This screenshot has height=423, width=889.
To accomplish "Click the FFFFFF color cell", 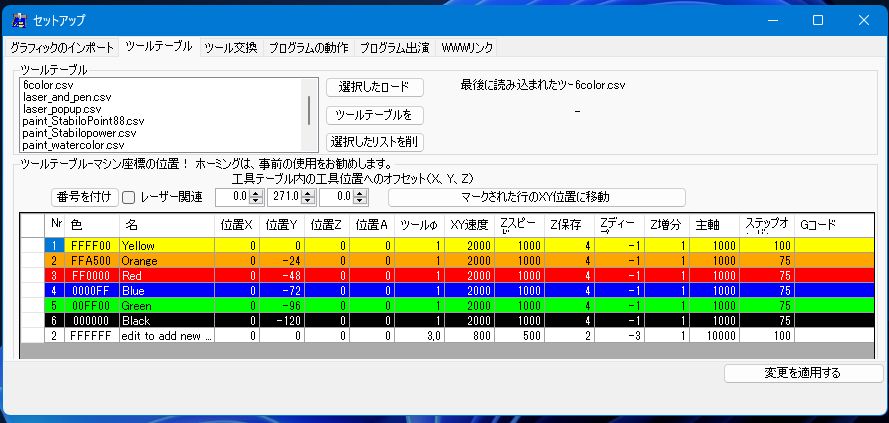I will [93, 336].
